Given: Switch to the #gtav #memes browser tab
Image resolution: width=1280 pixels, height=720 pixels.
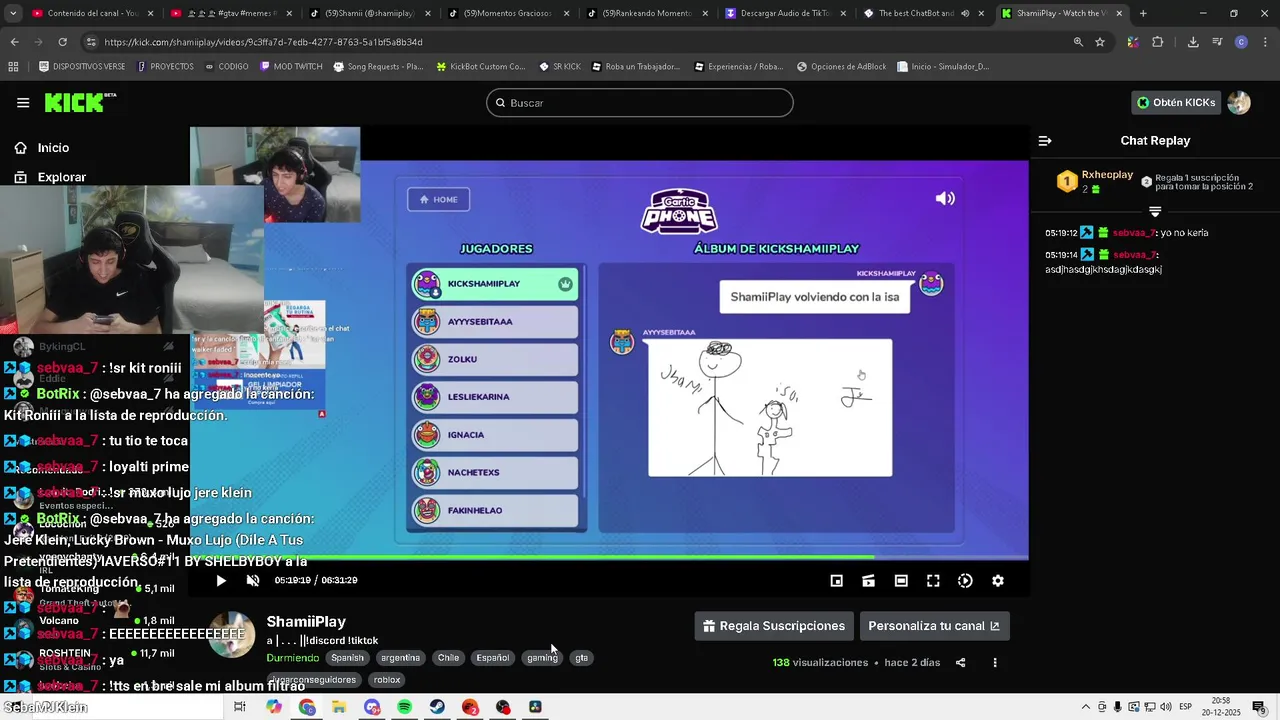Looking at the screenshot, I should (x=230, y=14).
